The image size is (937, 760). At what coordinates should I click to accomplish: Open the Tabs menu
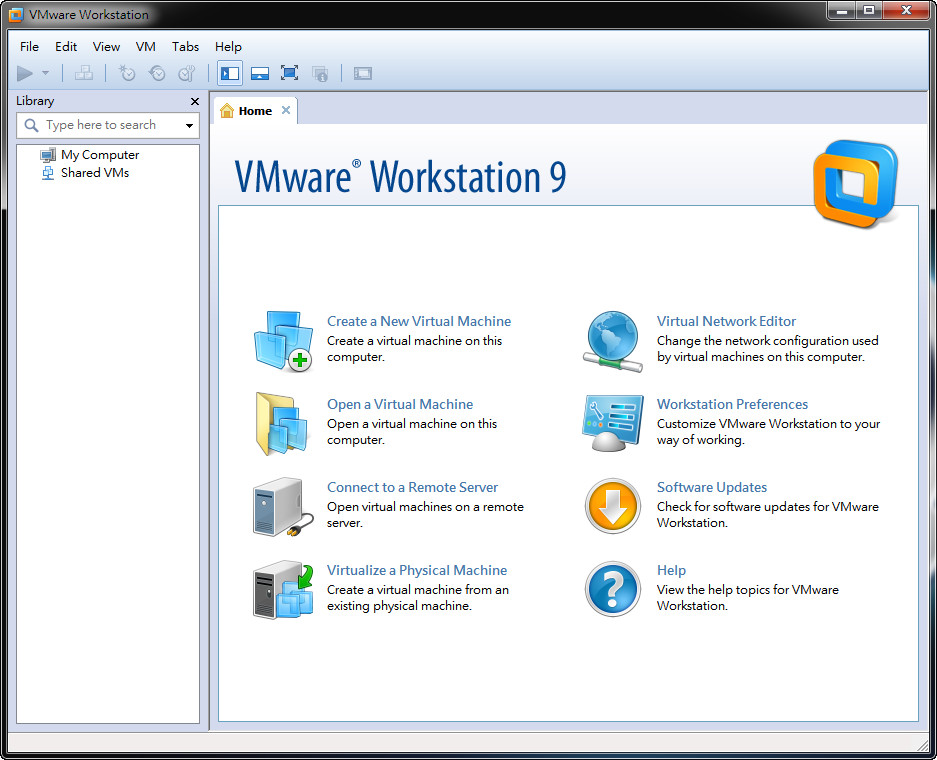pyautogui.click(x=185, y=47)
